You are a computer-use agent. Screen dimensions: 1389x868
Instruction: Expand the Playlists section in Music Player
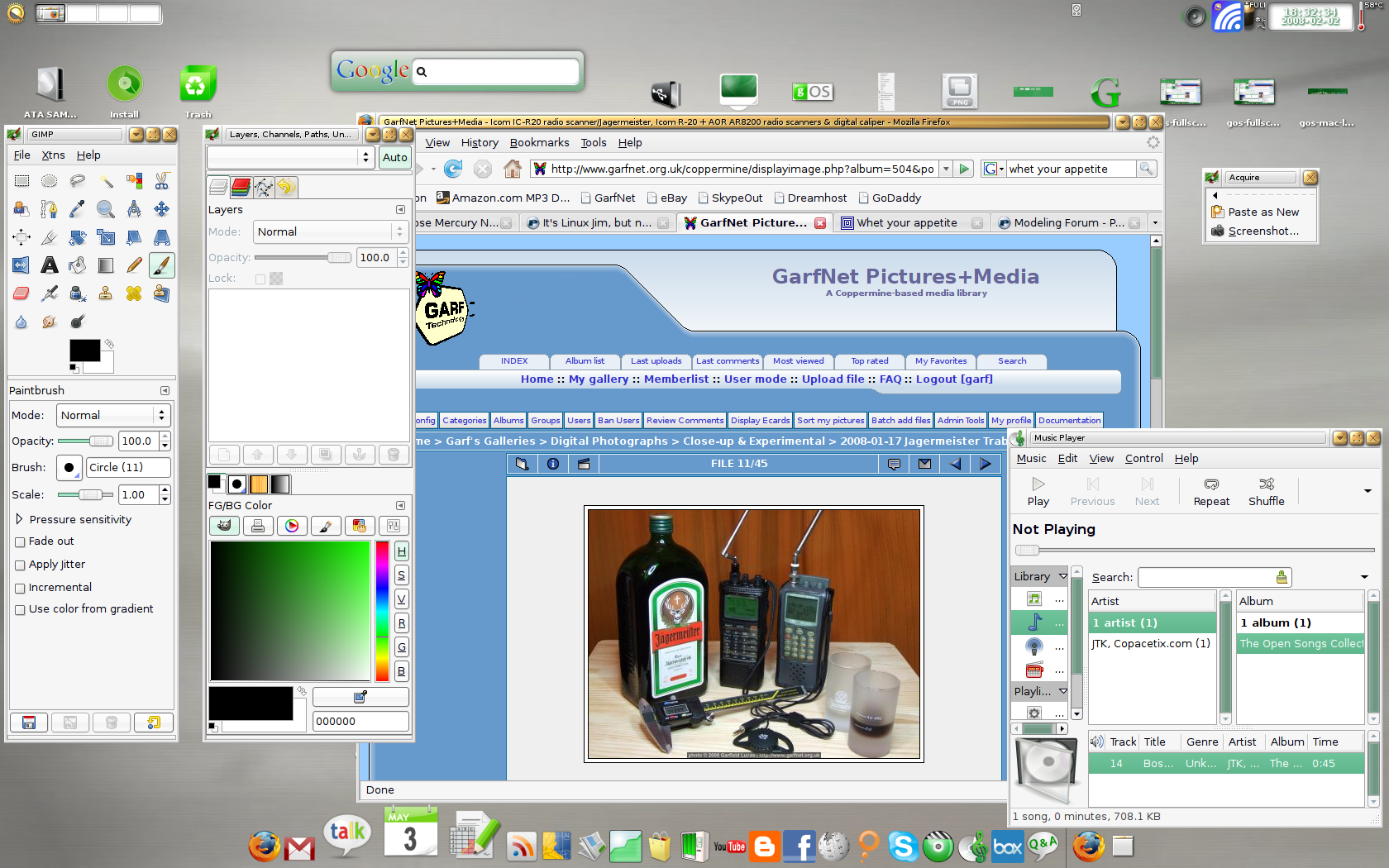[x=1063, y=691]
